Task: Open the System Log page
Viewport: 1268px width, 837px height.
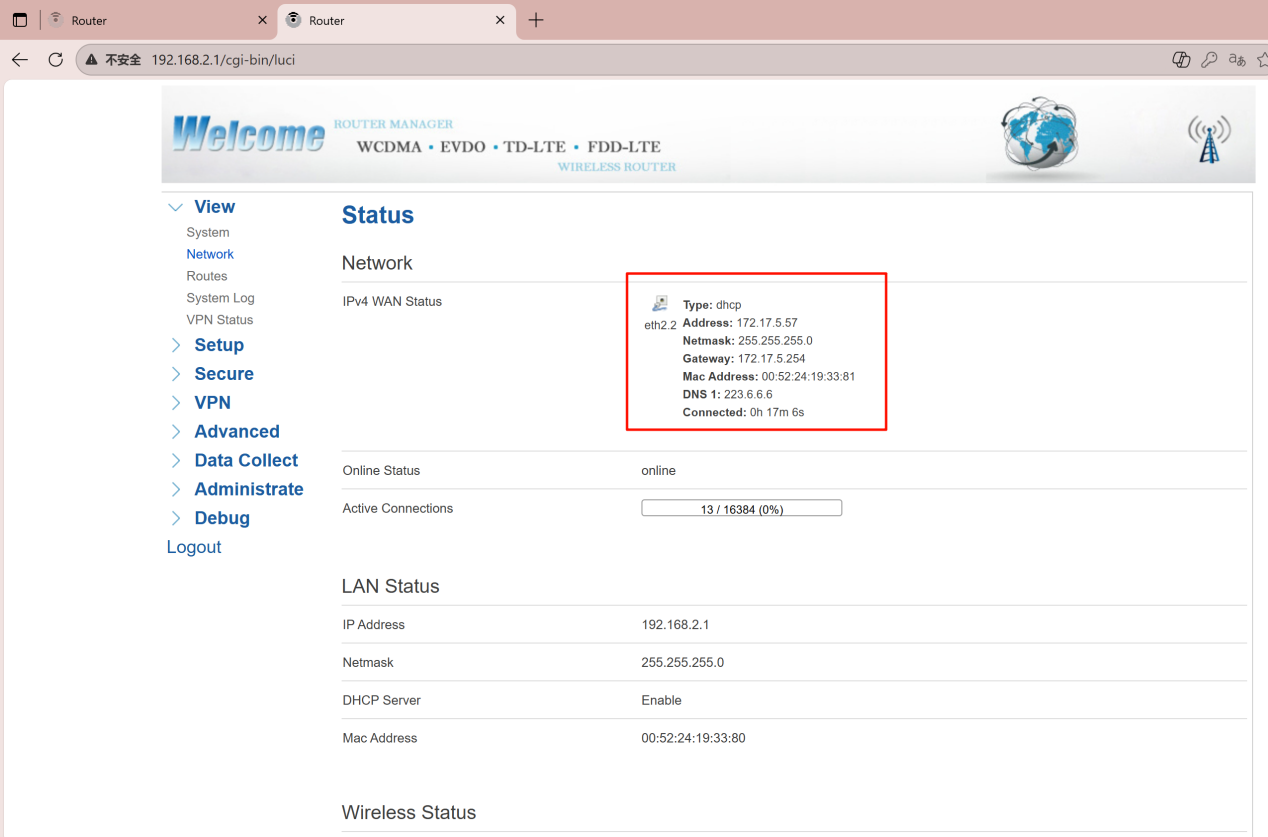Action: click(220, 298)
